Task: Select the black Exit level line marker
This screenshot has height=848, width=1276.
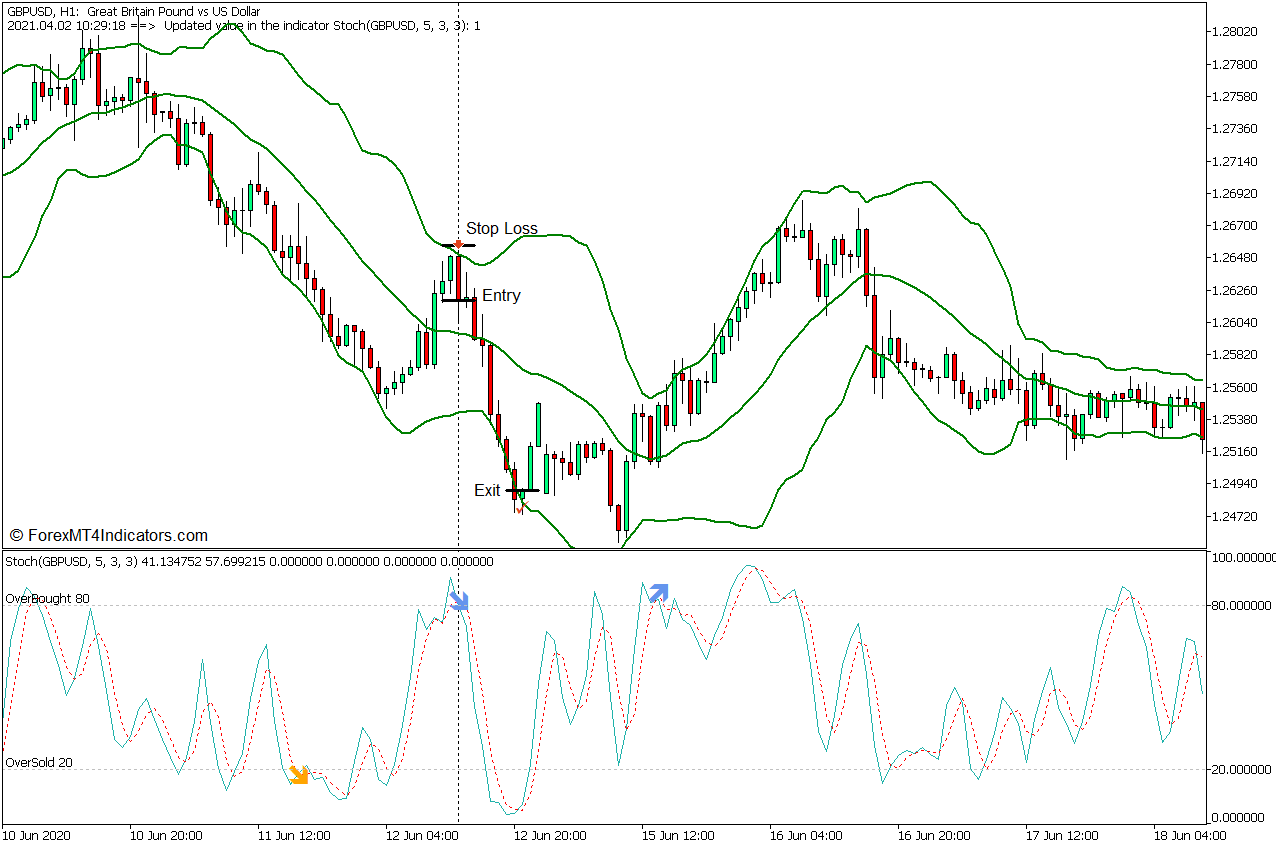Action: click(x=522, y=491)
